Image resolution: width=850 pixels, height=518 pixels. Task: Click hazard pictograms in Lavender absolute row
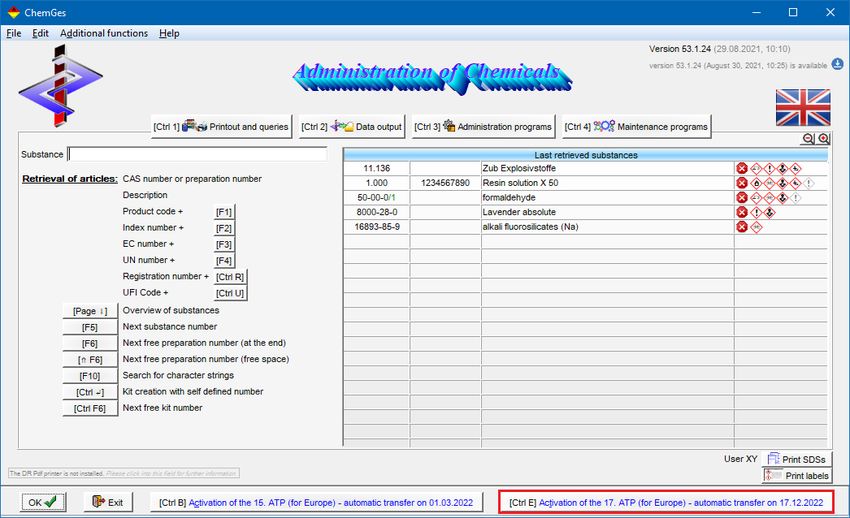coord(763,212)
